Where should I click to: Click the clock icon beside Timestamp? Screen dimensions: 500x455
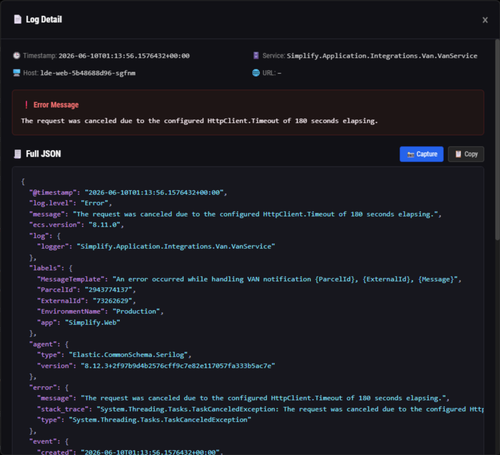[17, 56]
